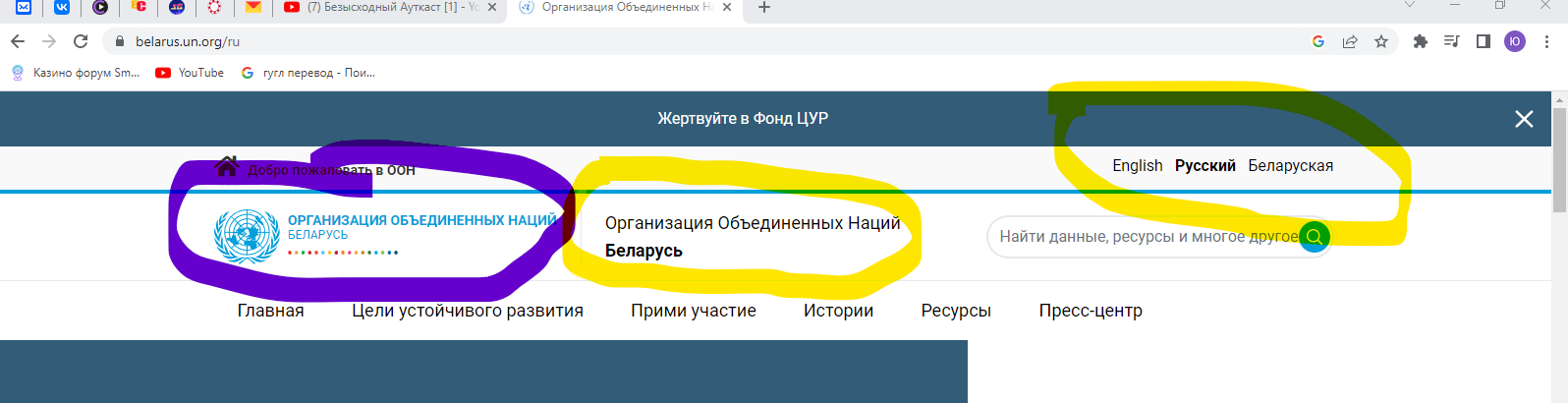This screenshot has height=403, width=1568.
Task: Open a new browser tab
Action: tap(764, 7)
